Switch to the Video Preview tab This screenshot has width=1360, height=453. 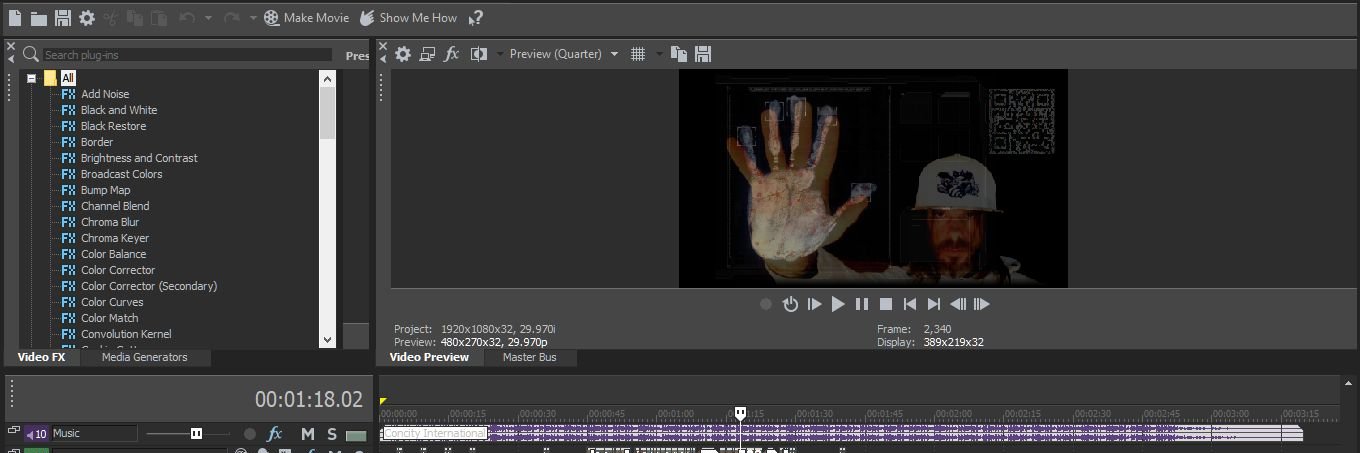click(x=429, y=357)
